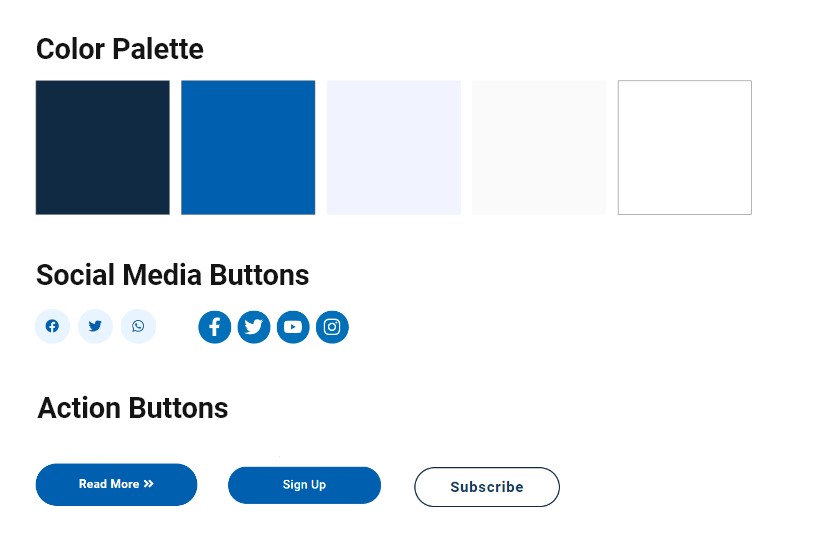Open the light WhatsApp share icon
This screenshot has width=826, height=558.
coord(138,326)
